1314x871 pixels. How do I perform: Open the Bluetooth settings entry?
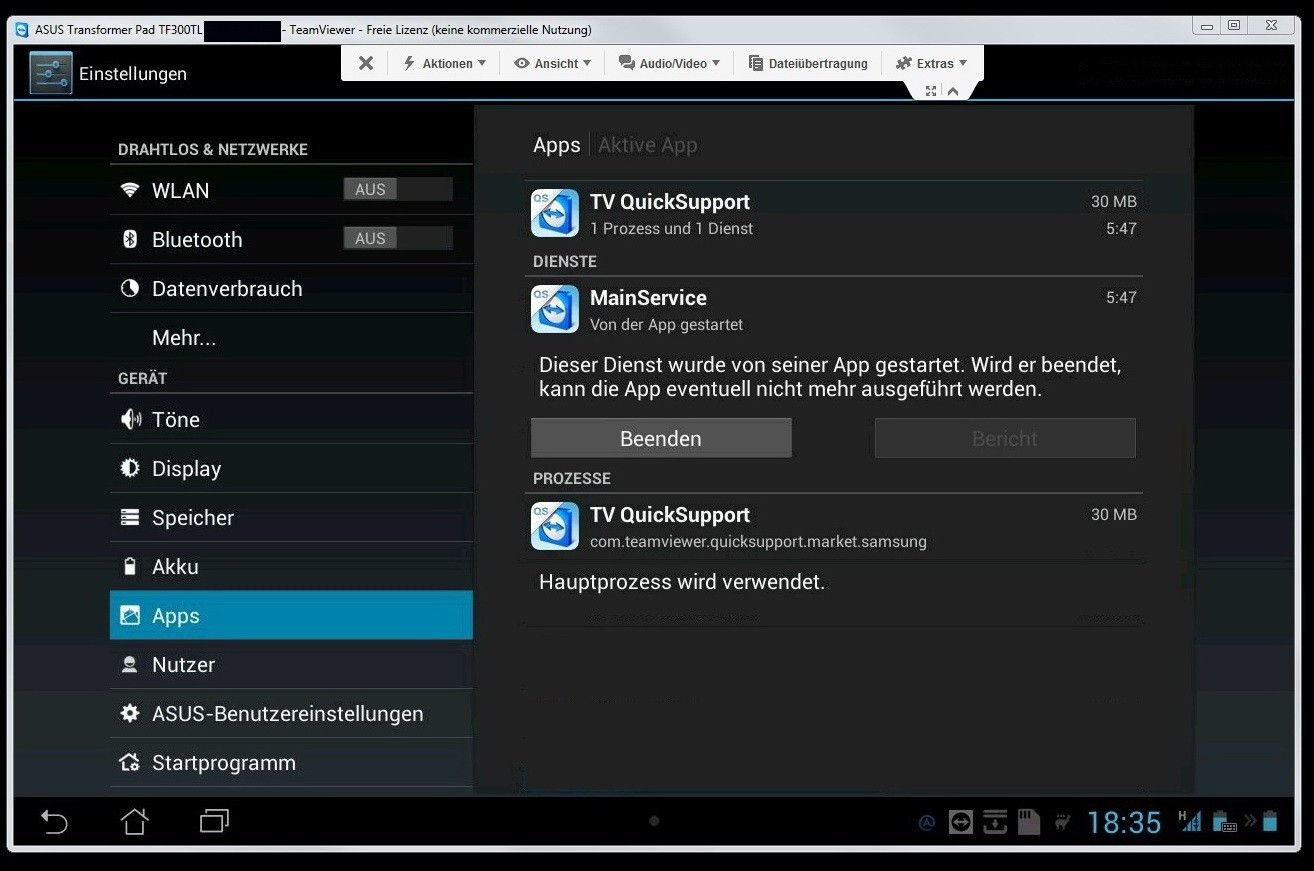pos(291,239)
